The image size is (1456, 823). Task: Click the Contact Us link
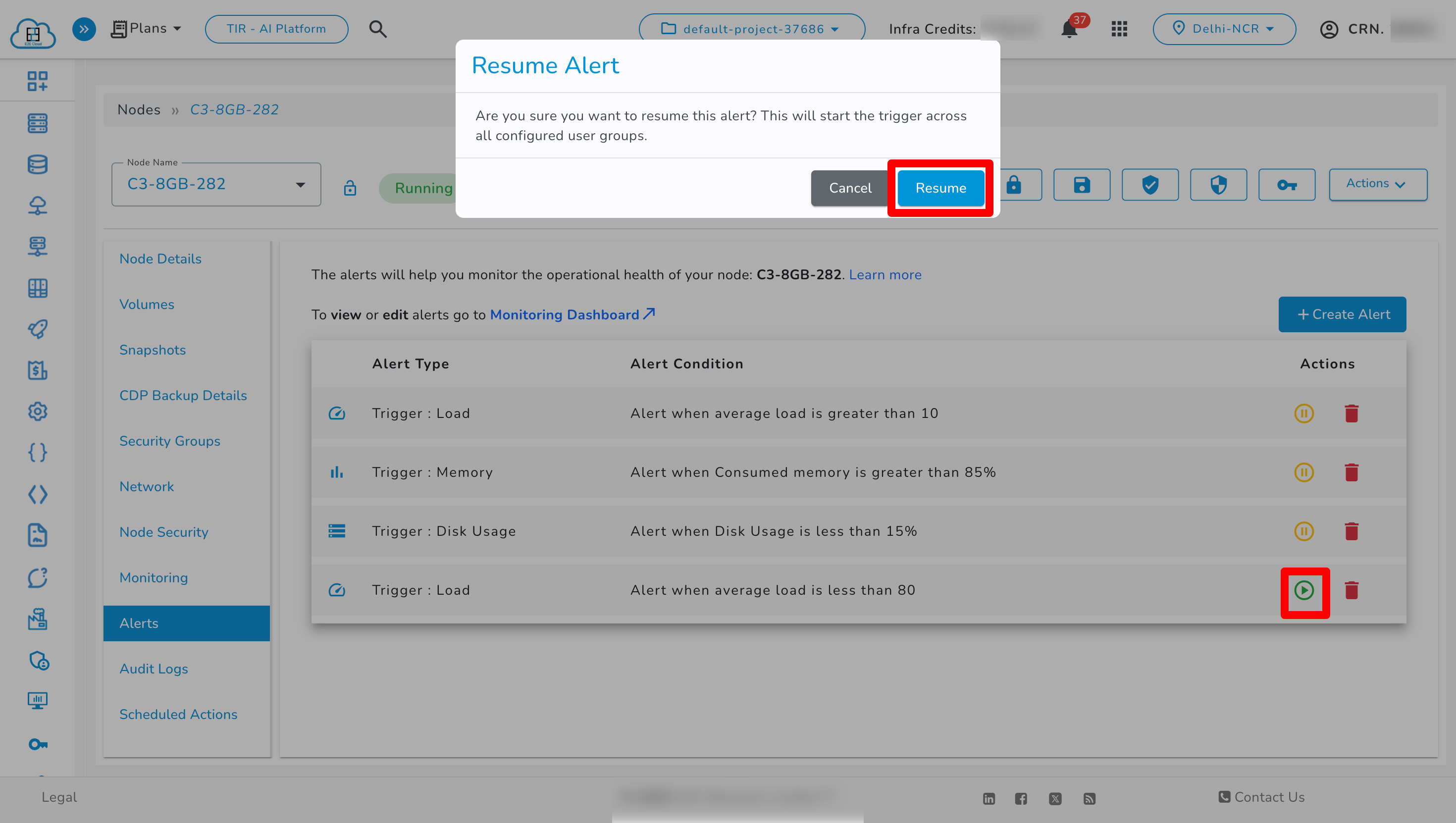1261,798
